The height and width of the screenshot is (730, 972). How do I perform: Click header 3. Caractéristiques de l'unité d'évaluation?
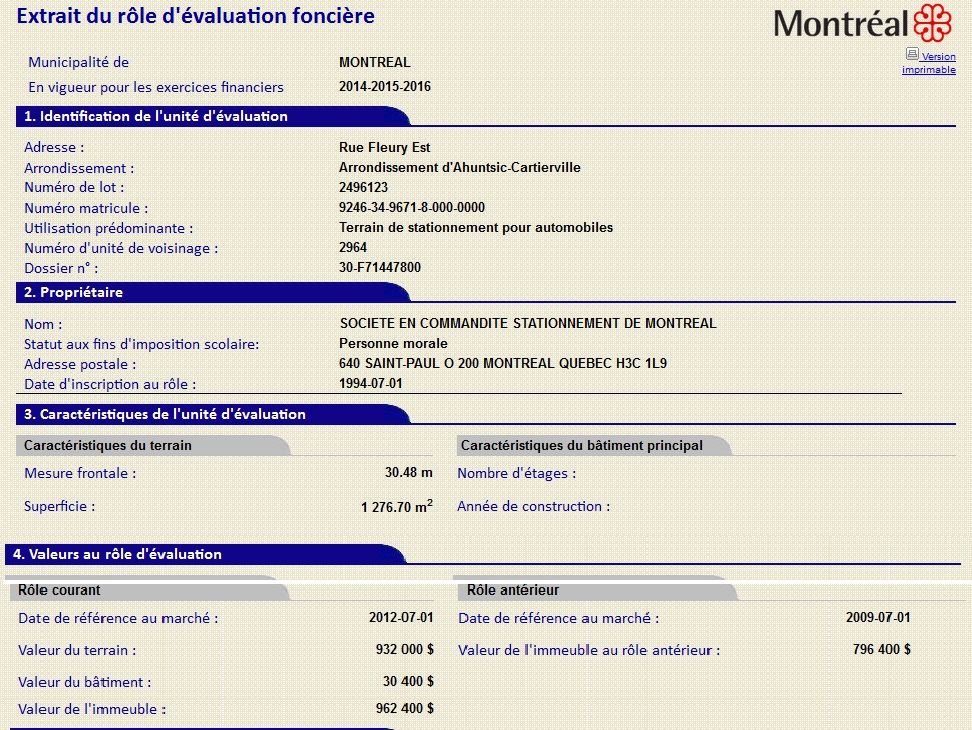[x=165, y=414]
